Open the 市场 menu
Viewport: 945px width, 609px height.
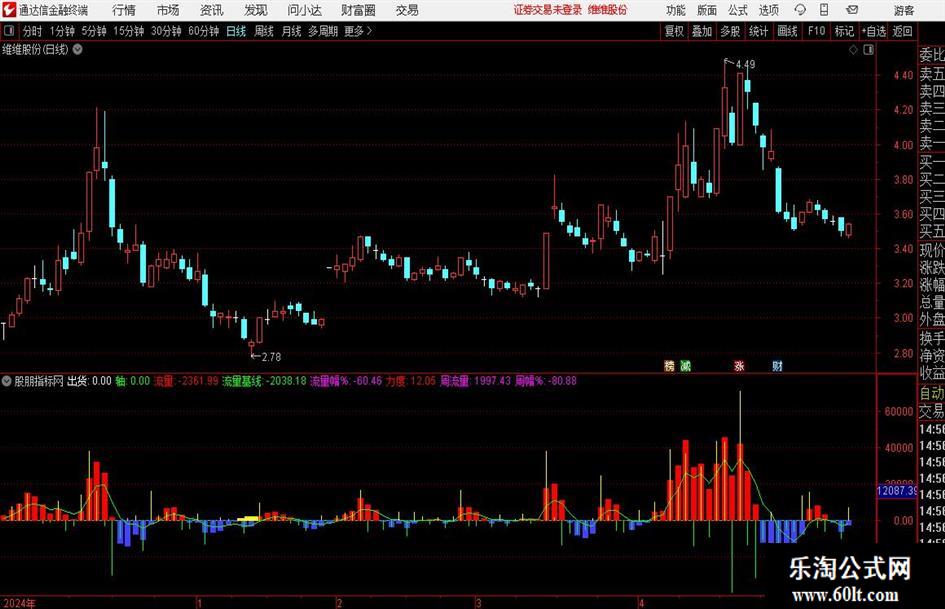pos(168,10)
